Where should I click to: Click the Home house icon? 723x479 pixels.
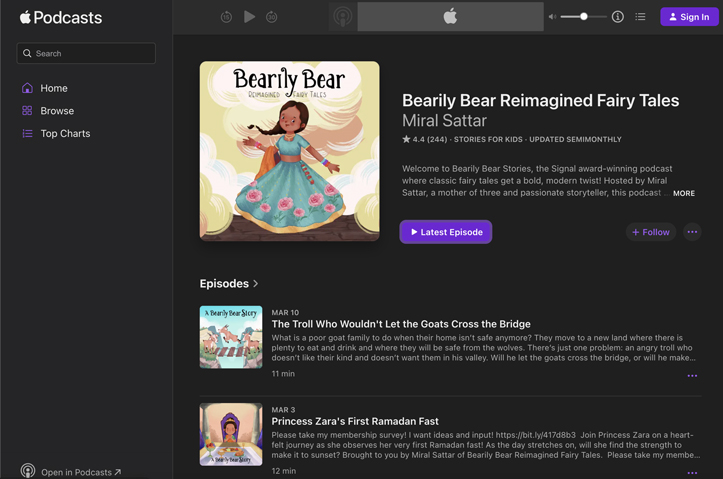point(27,88)
